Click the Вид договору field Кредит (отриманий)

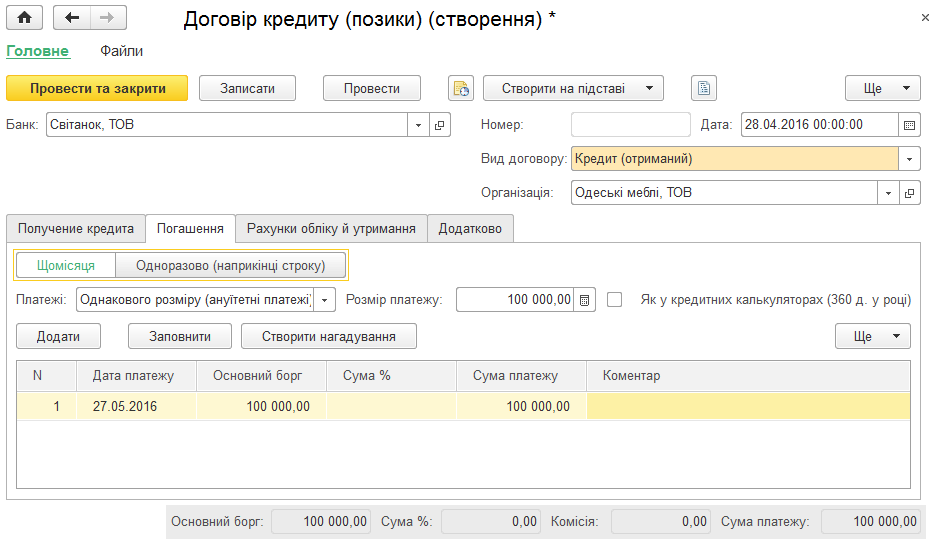(x=734, y=159)
